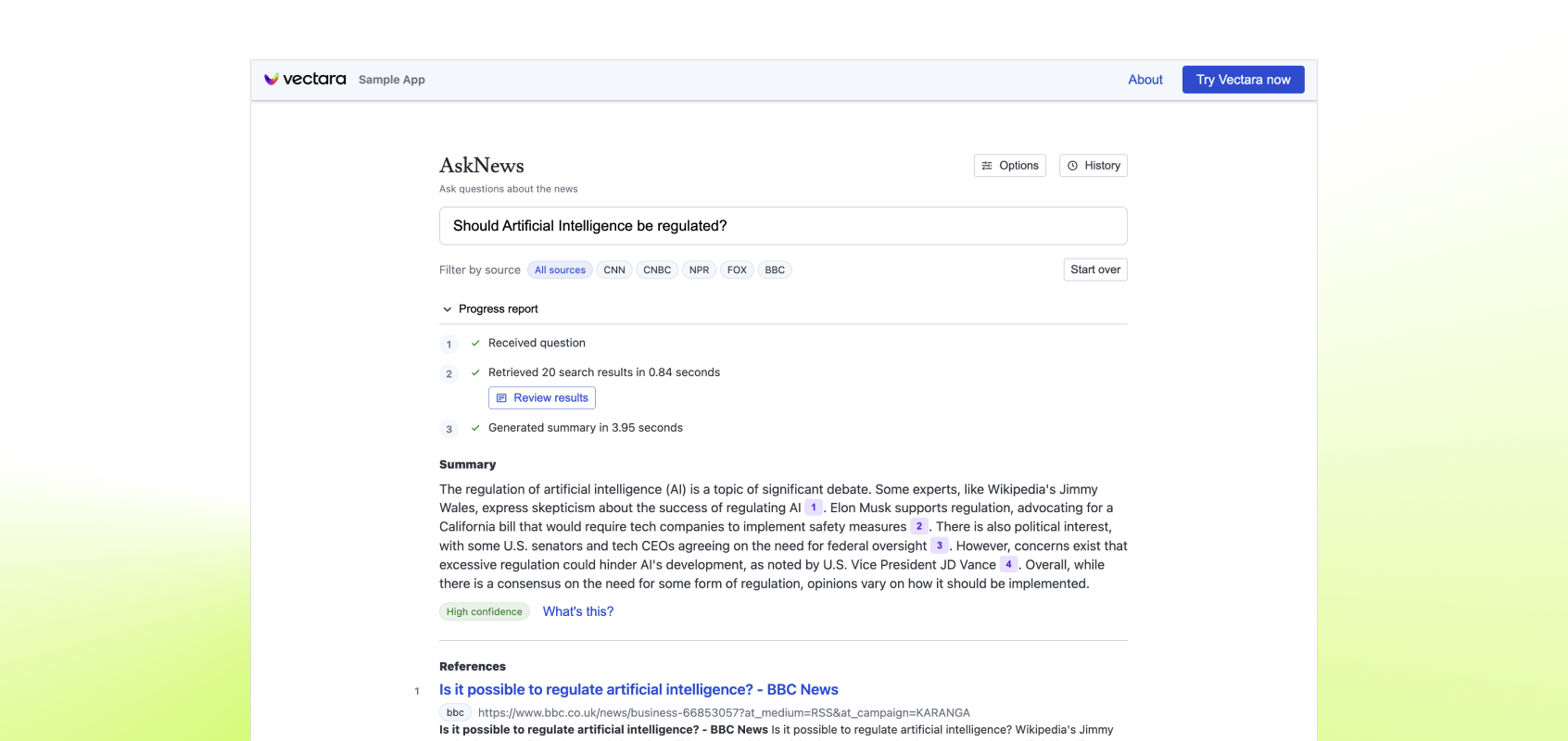Open the Options button
This screenshot has height=741, width=1568.
[x=1010, y=166]
